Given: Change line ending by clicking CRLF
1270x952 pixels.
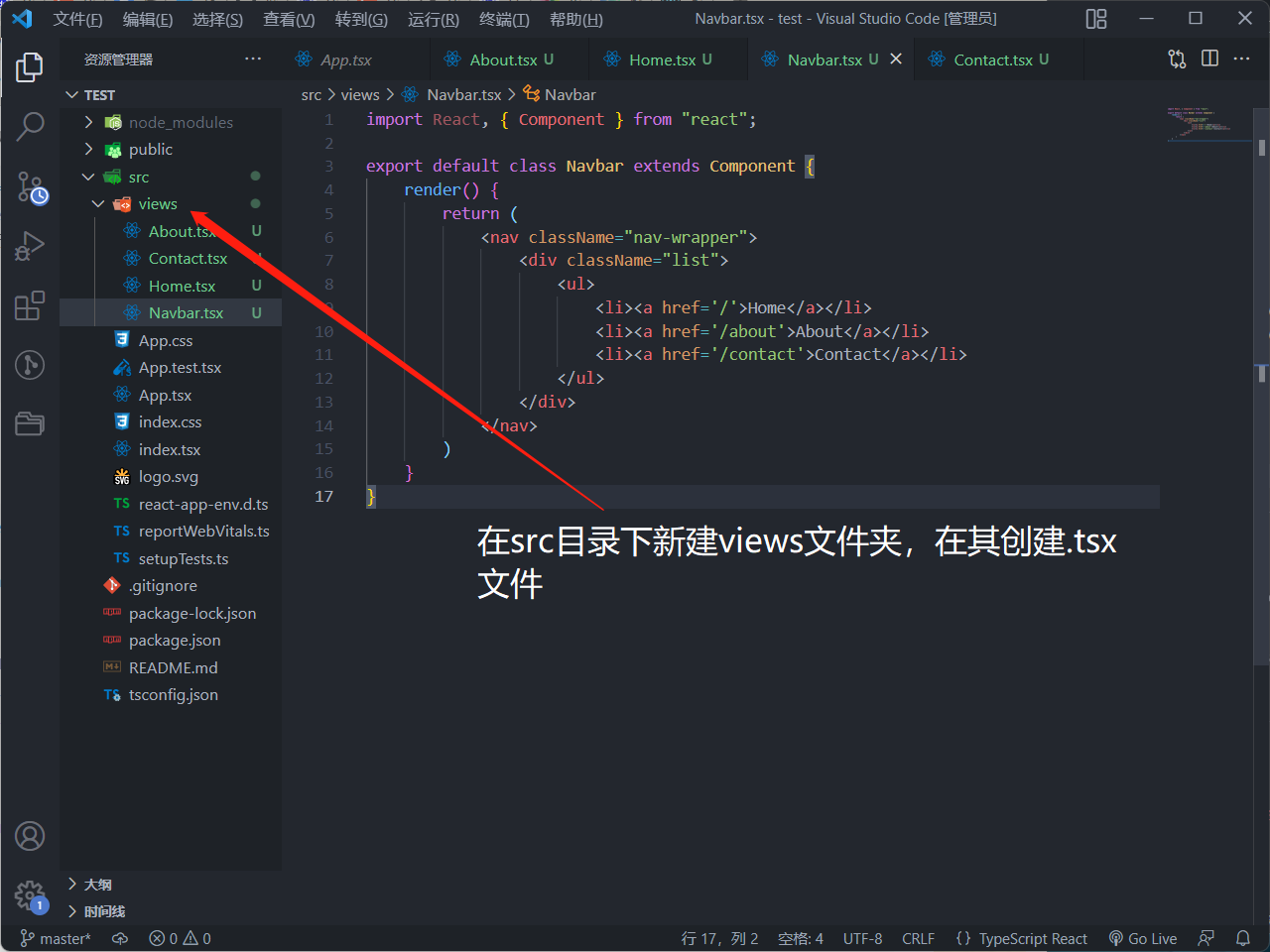Looking at the screenshot, I should tap(918, 938).
